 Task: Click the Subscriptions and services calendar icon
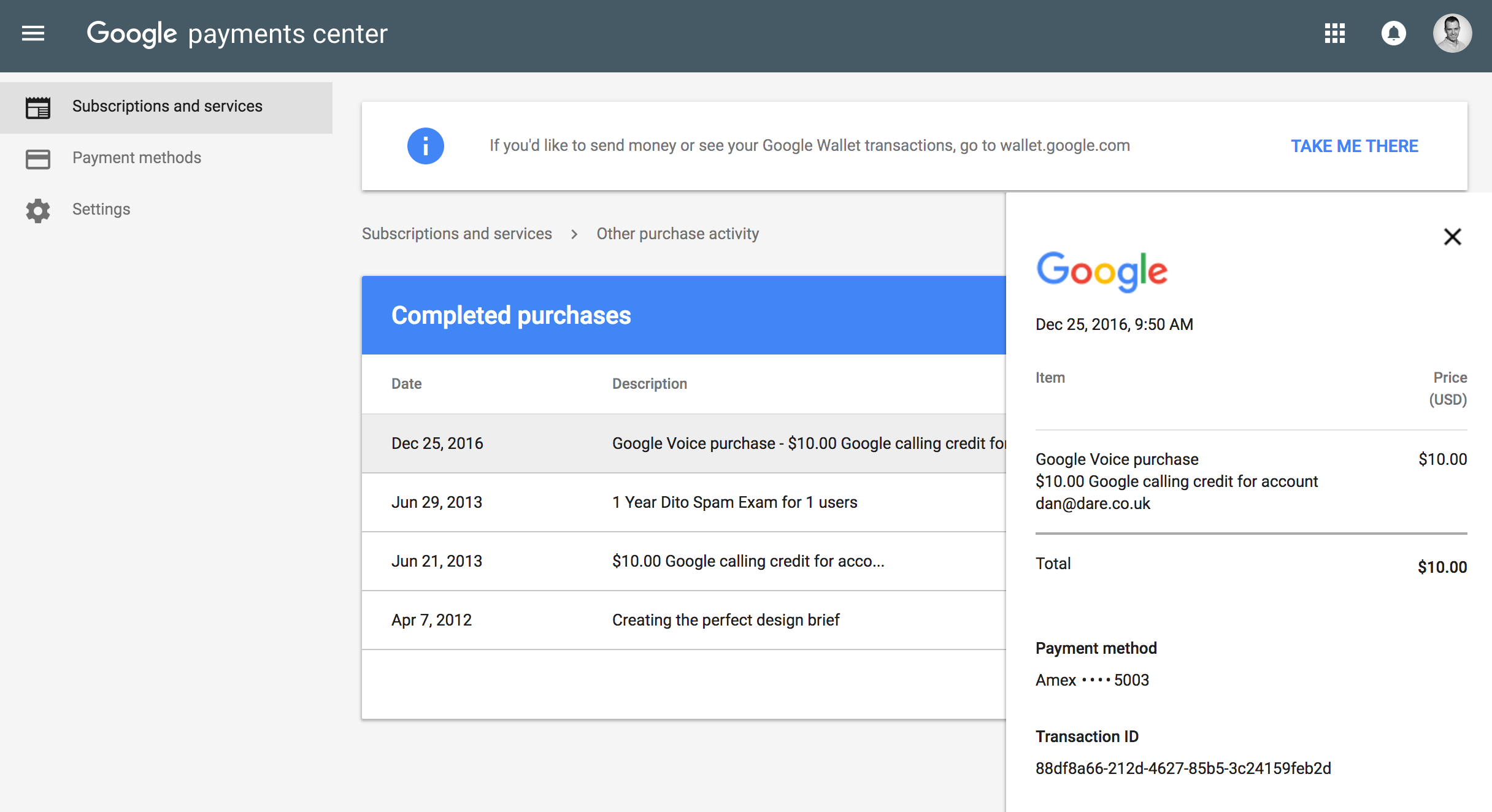tap(38, 107)
